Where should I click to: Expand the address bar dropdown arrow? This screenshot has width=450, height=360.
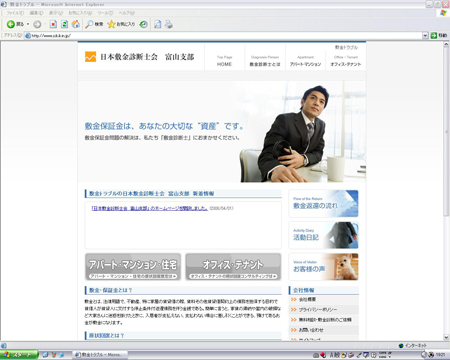(x=425, y=35)
